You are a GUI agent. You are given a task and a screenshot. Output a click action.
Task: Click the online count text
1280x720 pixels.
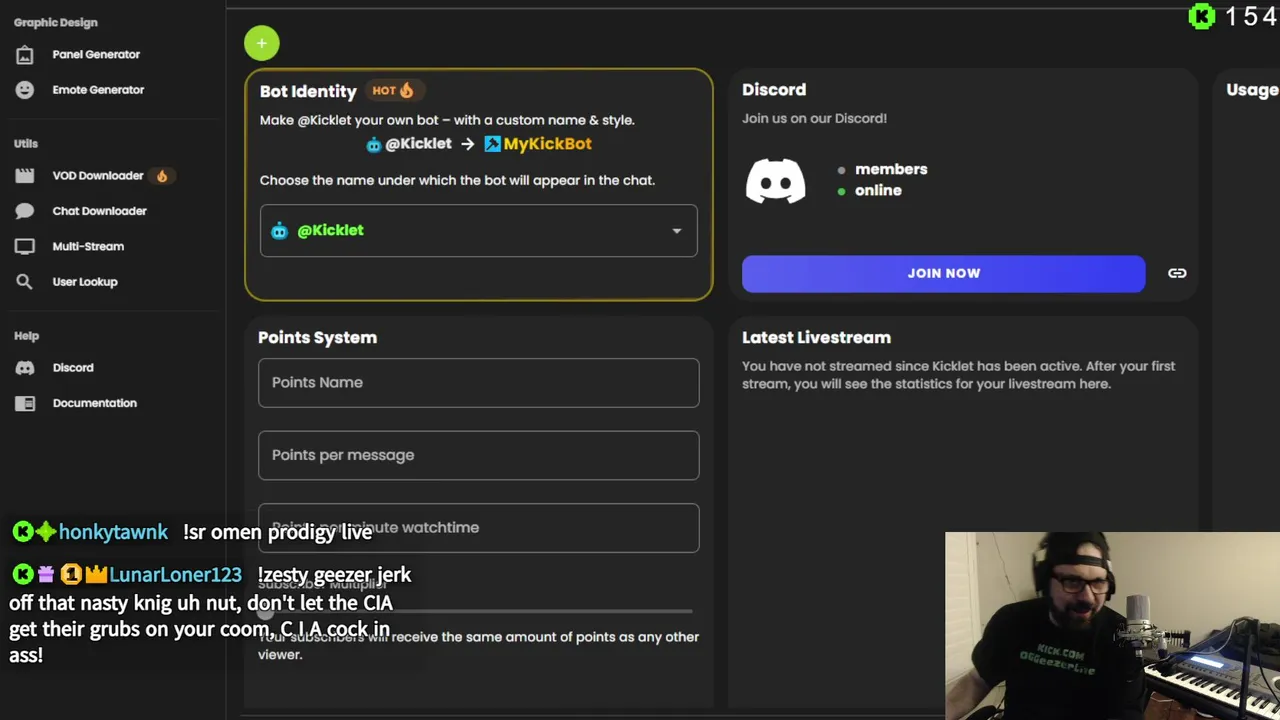pyautogui.click(x=878, y=191)
